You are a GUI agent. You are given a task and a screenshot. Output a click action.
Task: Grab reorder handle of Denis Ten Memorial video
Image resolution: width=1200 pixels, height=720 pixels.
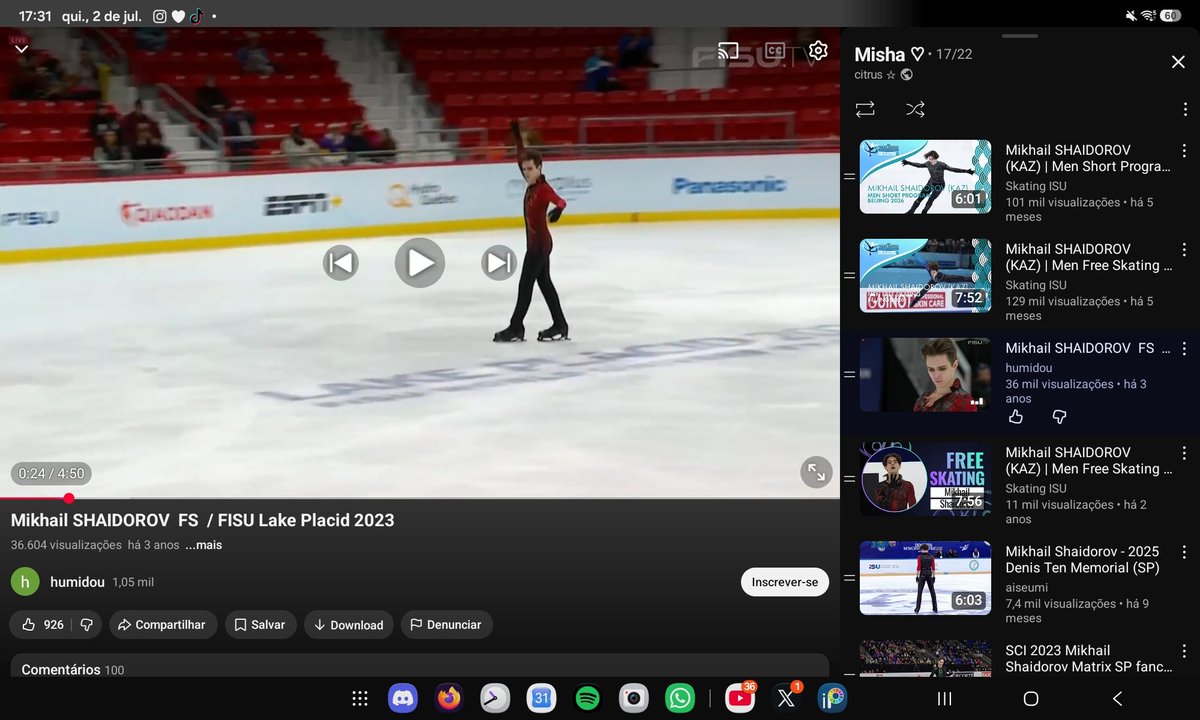pos(849,578)
